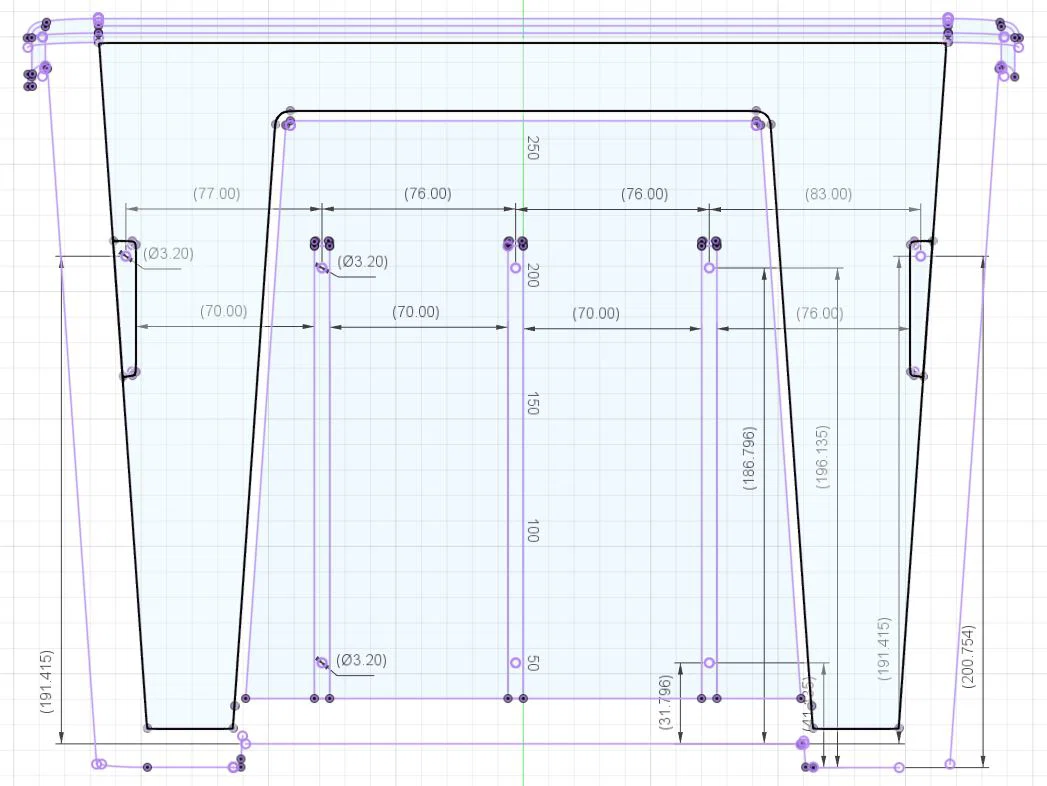Click the (76.00) dimension beside (83.00)
The width and height of the screenshot is (1047, 786).
644,194
